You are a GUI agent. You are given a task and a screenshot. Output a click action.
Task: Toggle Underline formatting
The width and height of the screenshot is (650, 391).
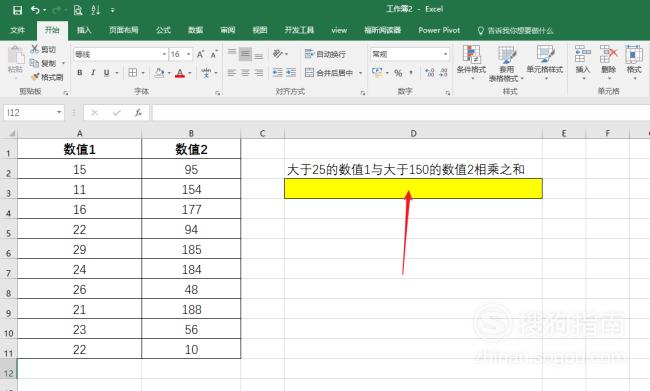[x=107, y=73]
